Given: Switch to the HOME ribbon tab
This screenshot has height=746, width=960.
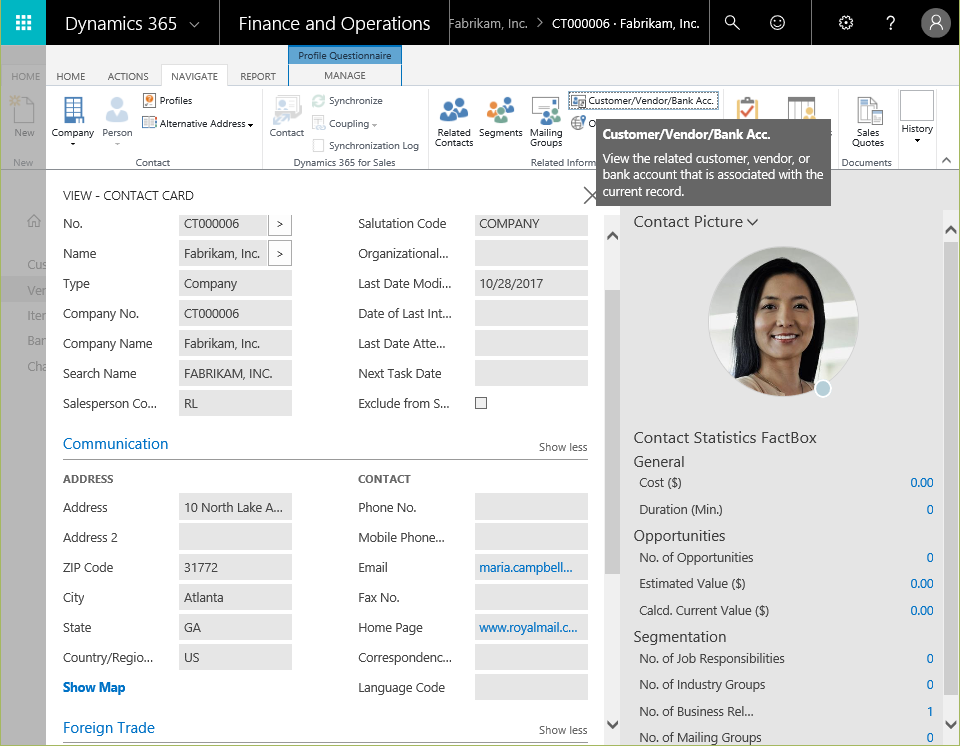Looking at the screenshot, I should pos(71,77).
